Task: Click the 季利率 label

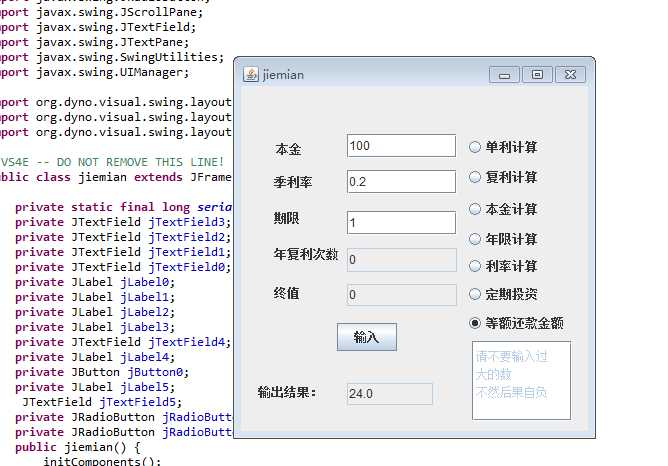Action: point(293,182)
